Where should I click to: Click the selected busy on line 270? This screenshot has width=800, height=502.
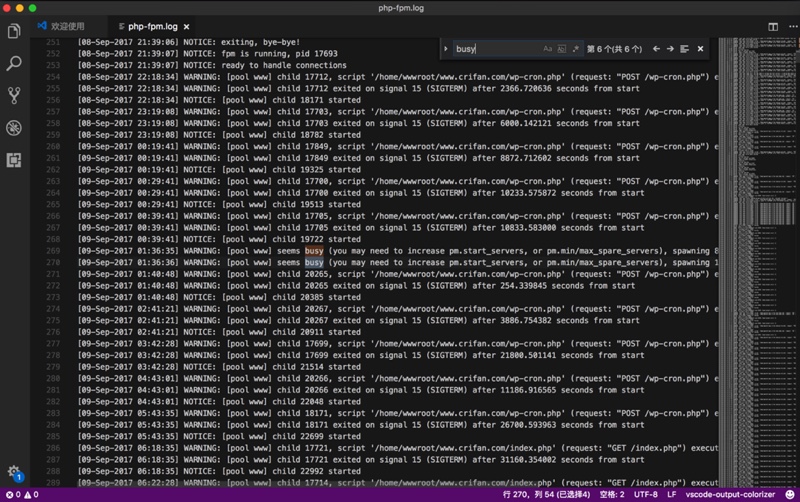314,263
